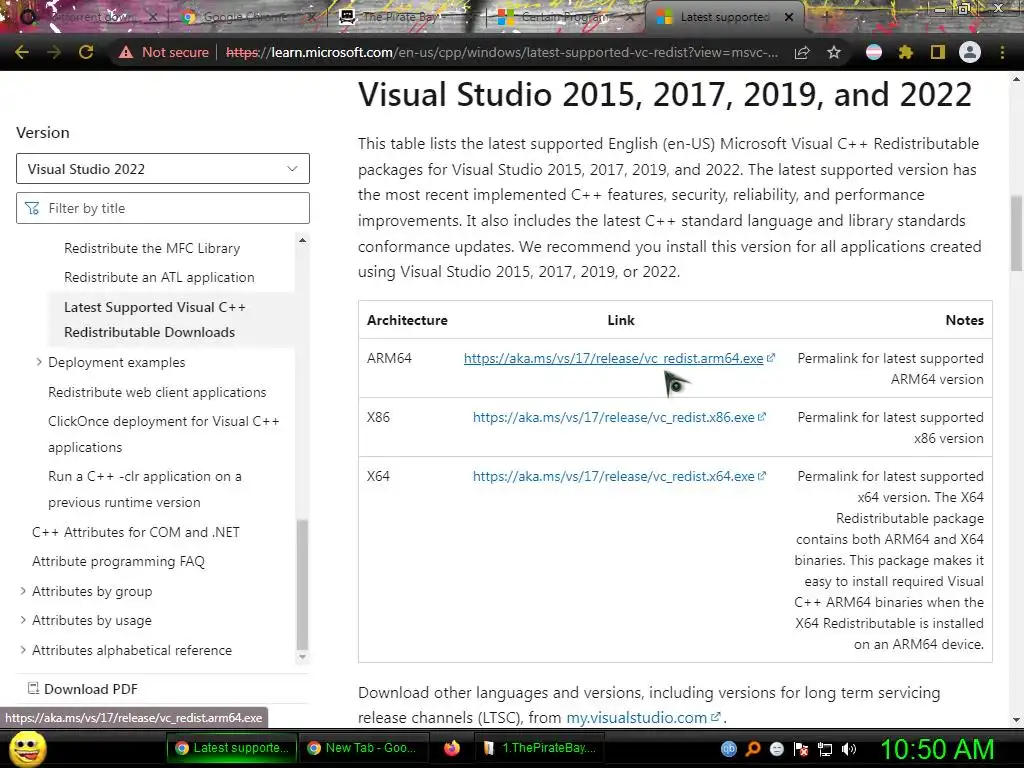The image size is (1024, 768).
Task: Click the browser forward arrow
Action: (54, 52)
